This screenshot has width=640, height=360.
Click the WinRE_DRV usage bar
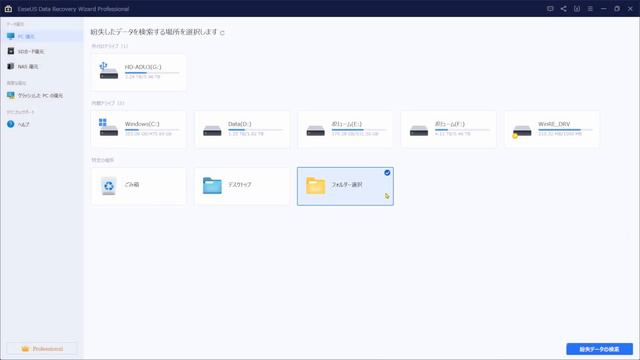565,130
